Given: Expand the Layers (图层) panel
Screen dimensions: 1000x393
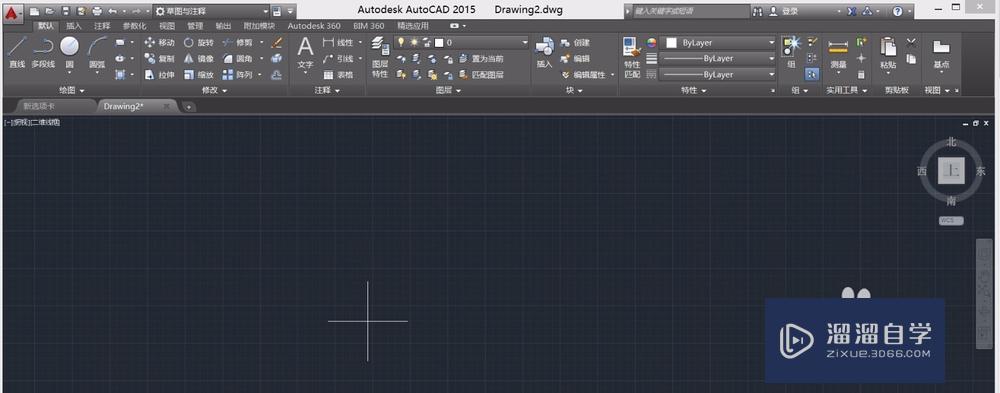Looking at the screenshot, I should pos(447,91).
